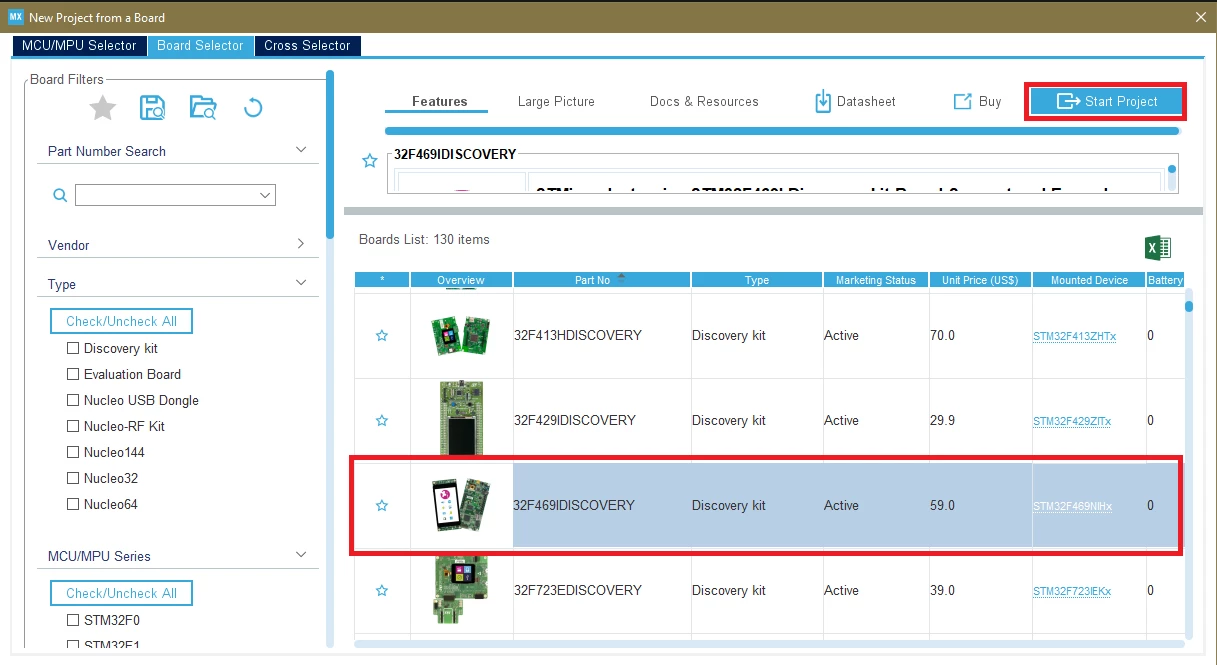Star the 32F413HDISCOVERY row
Viewport: 1217px width, 665px height.
click(x=382, y=336)
